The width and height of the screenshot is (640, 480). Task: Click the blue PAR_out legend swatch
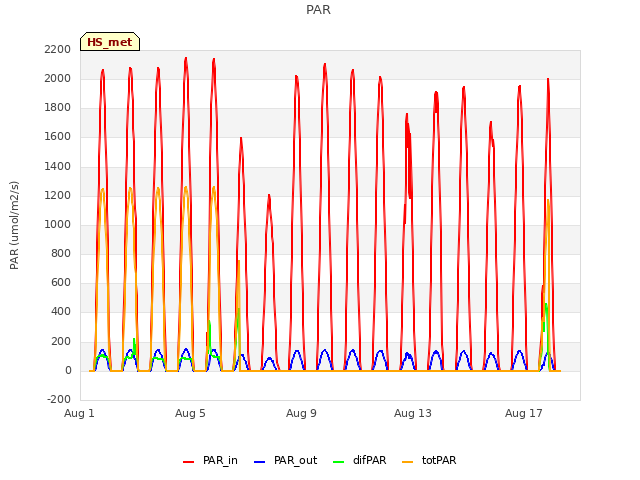pyautogui.click(x=259, y=462)
